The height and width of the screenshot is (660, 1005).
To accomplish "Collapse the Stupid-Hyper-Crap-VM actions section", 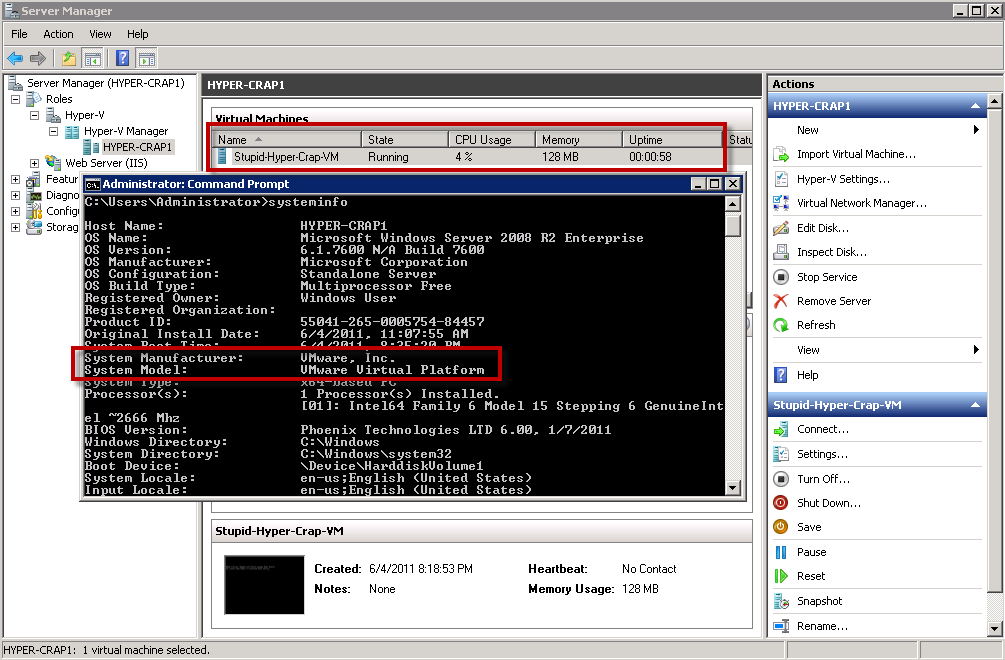I will click(x=976, y=405).
